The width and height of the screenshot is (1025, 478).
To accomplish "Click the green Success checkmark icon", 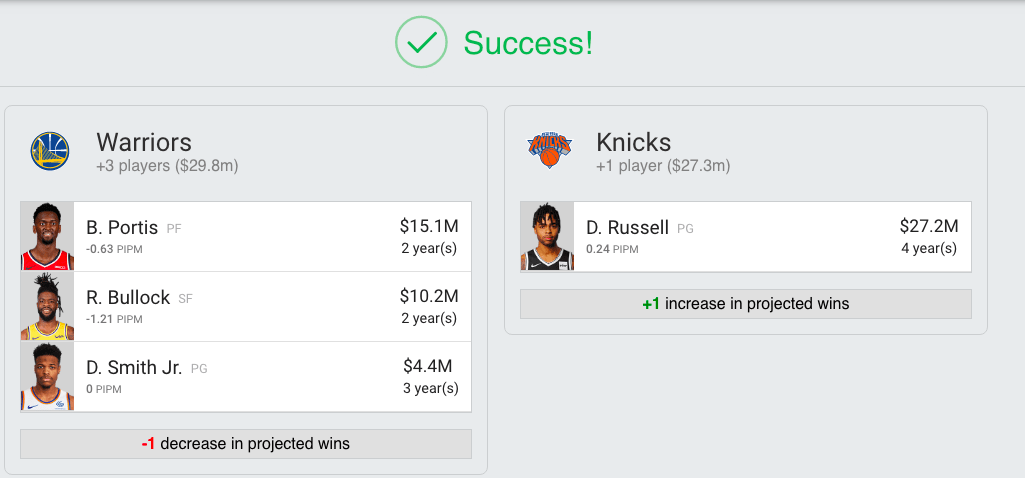I will (421, 42).
